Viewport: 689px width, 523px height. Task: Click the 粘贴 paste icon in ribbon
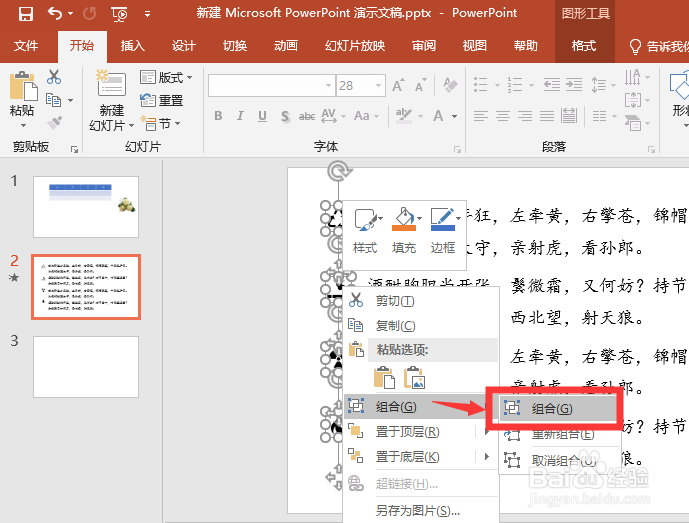23,86
